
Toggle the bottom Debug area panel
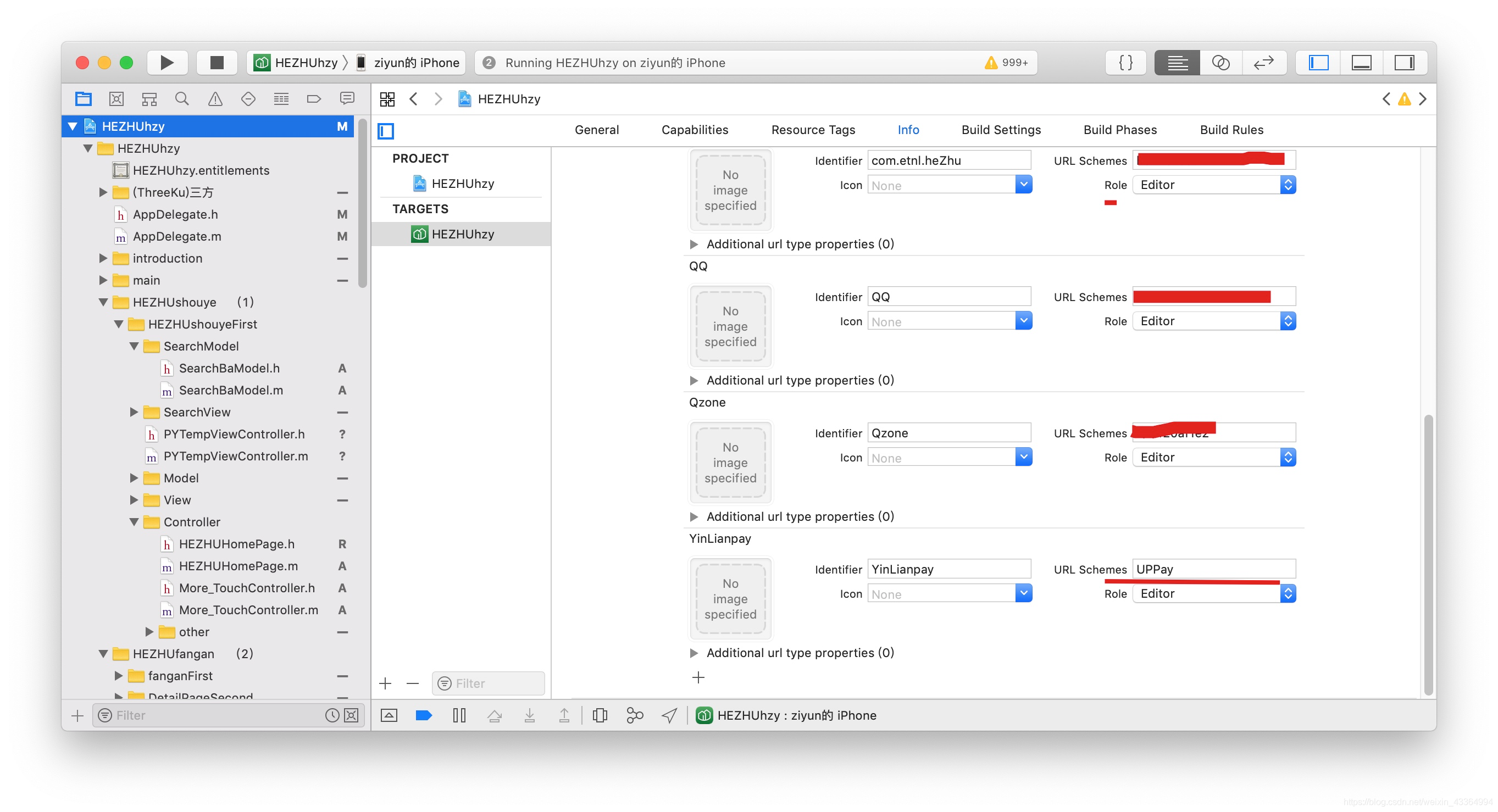click(x=1361, y=62)
